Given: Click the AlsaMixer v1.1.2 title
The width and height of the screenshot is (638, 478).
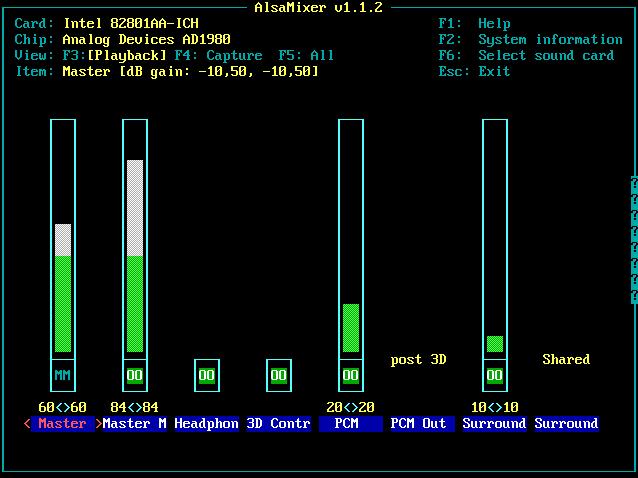Looking at the screenshot, I should (319, 8).
